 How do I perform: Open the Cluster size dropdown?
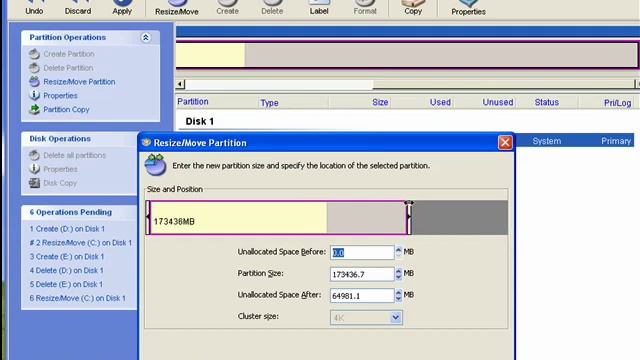(x=395, y=318)
